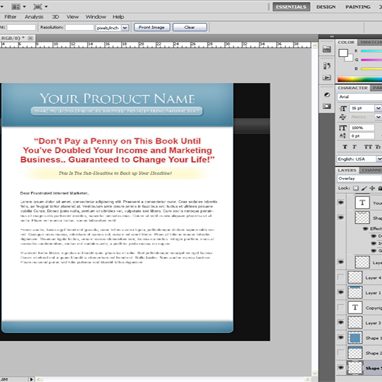This screenshot has width=382, height=382.
Task: Toggle Lock transparent pixels in Layers panel
Action: pyautogui.click(x=356, y=188)
